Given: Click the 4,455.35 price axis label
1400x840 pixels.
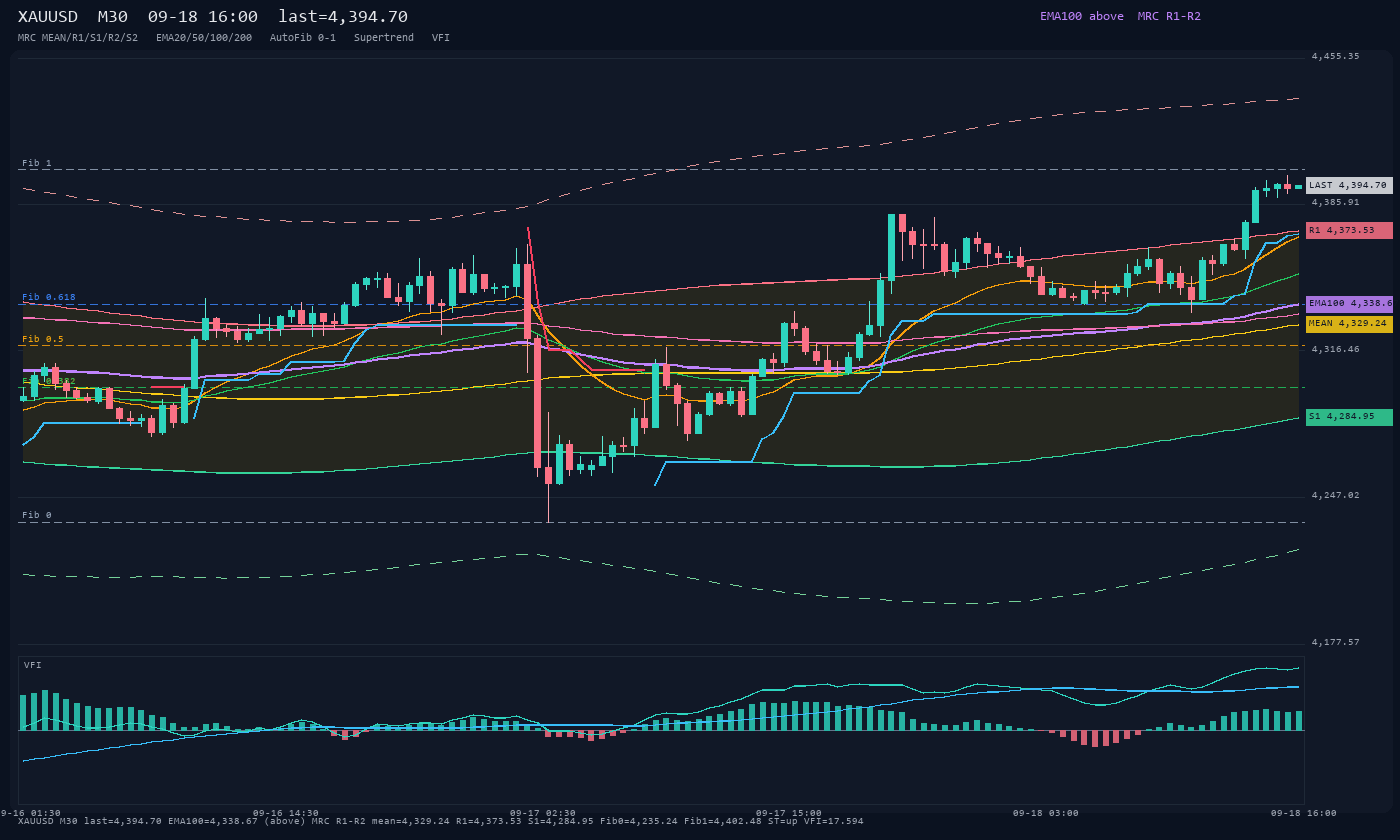Looking at the screenshot, I should coord(1336,56).
